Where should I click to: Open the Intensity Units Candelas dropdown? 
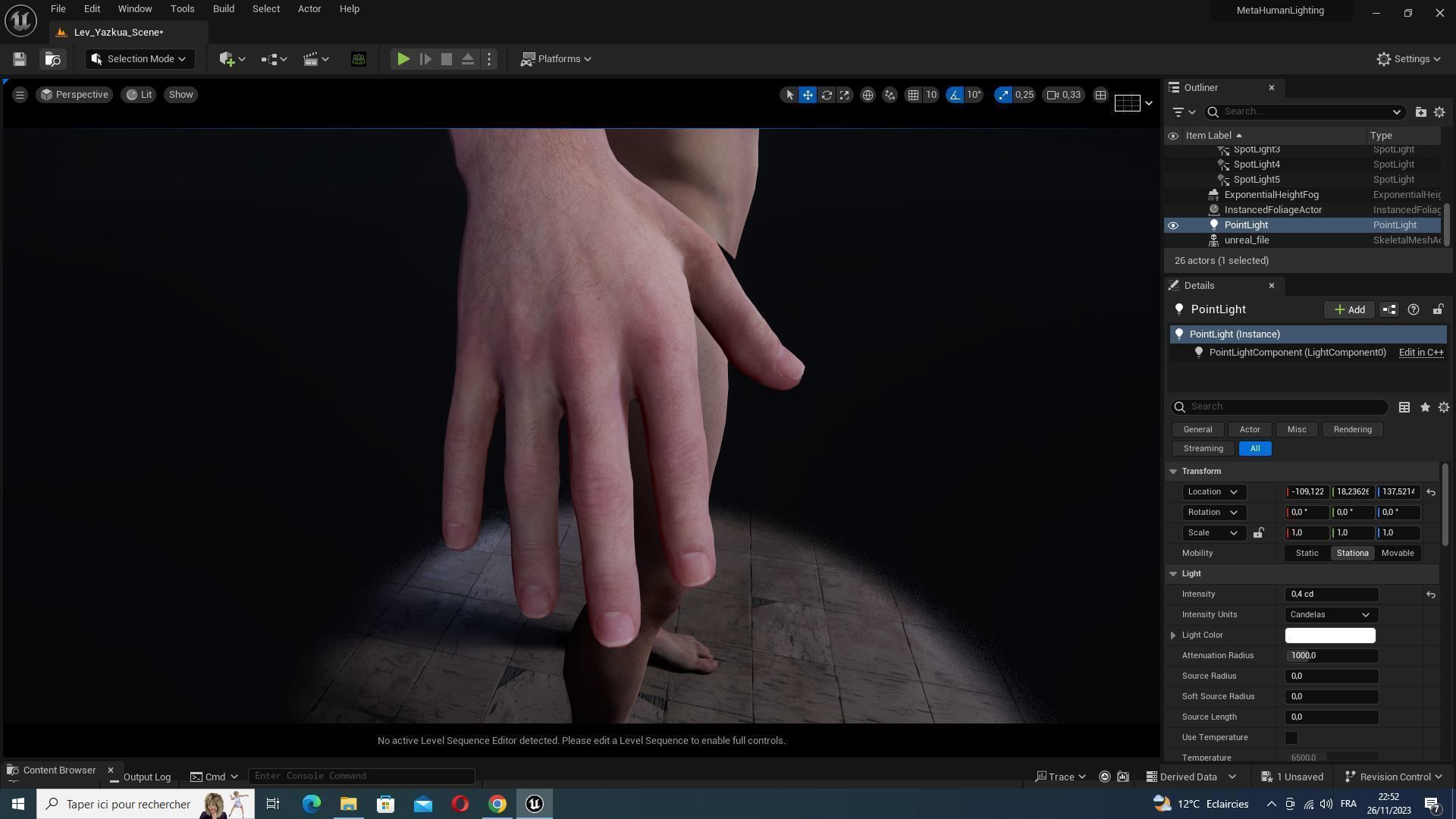(x=1331, y=615)
